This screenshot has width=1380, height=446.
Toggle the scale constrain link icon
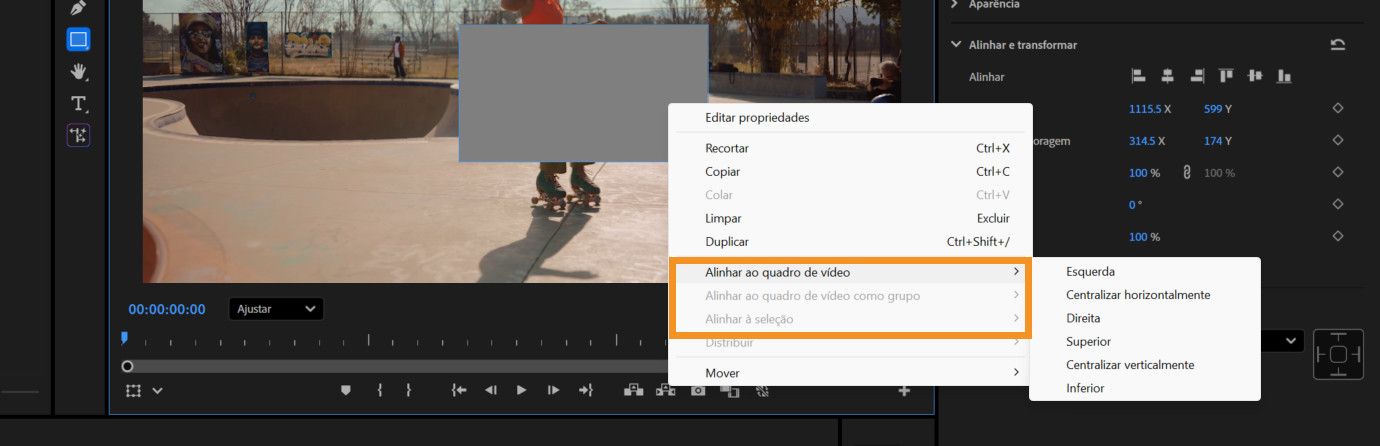click(x=1187, y=173)
